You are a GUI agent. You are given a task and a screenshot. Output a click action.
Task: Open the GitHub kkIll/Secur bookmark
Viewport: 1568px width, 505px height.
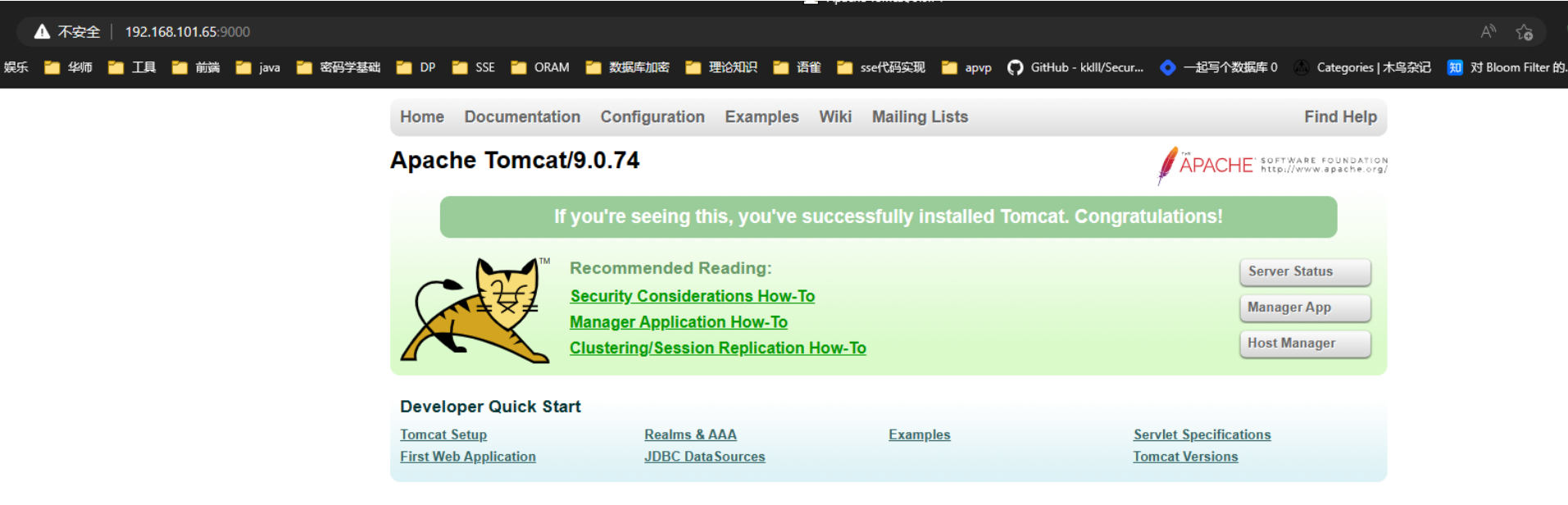(1075, 67)
